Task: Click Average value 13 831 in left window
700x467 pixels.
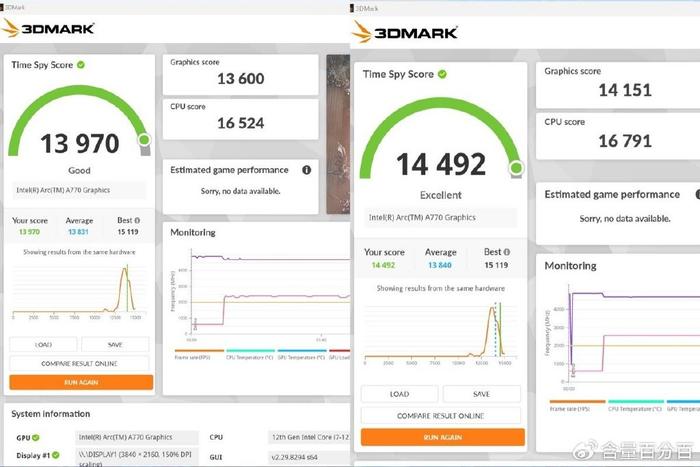Action: click(78, 232)
